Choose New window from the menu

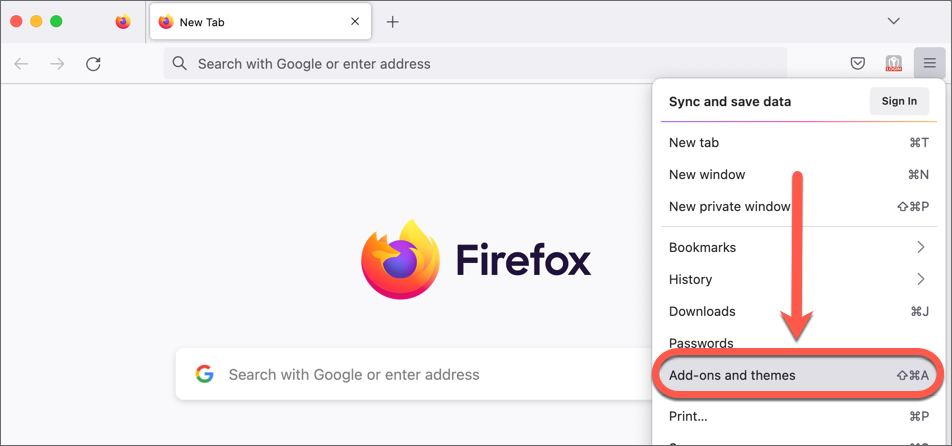tap(798, 175)
